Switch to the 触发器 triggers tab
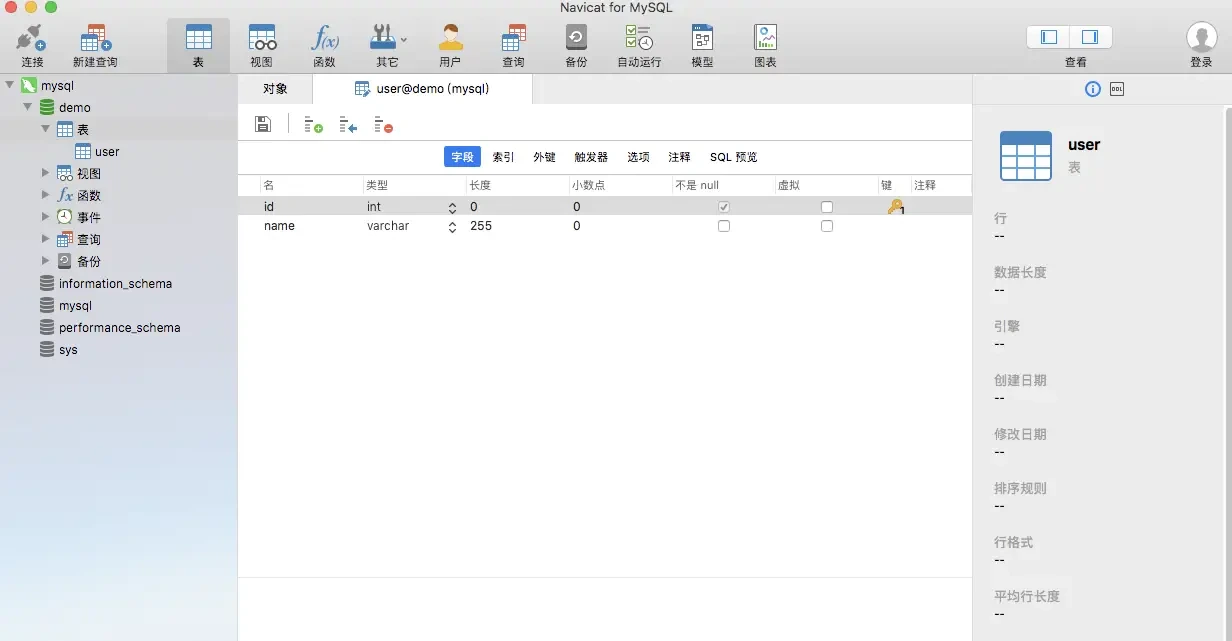 [591, 157]
